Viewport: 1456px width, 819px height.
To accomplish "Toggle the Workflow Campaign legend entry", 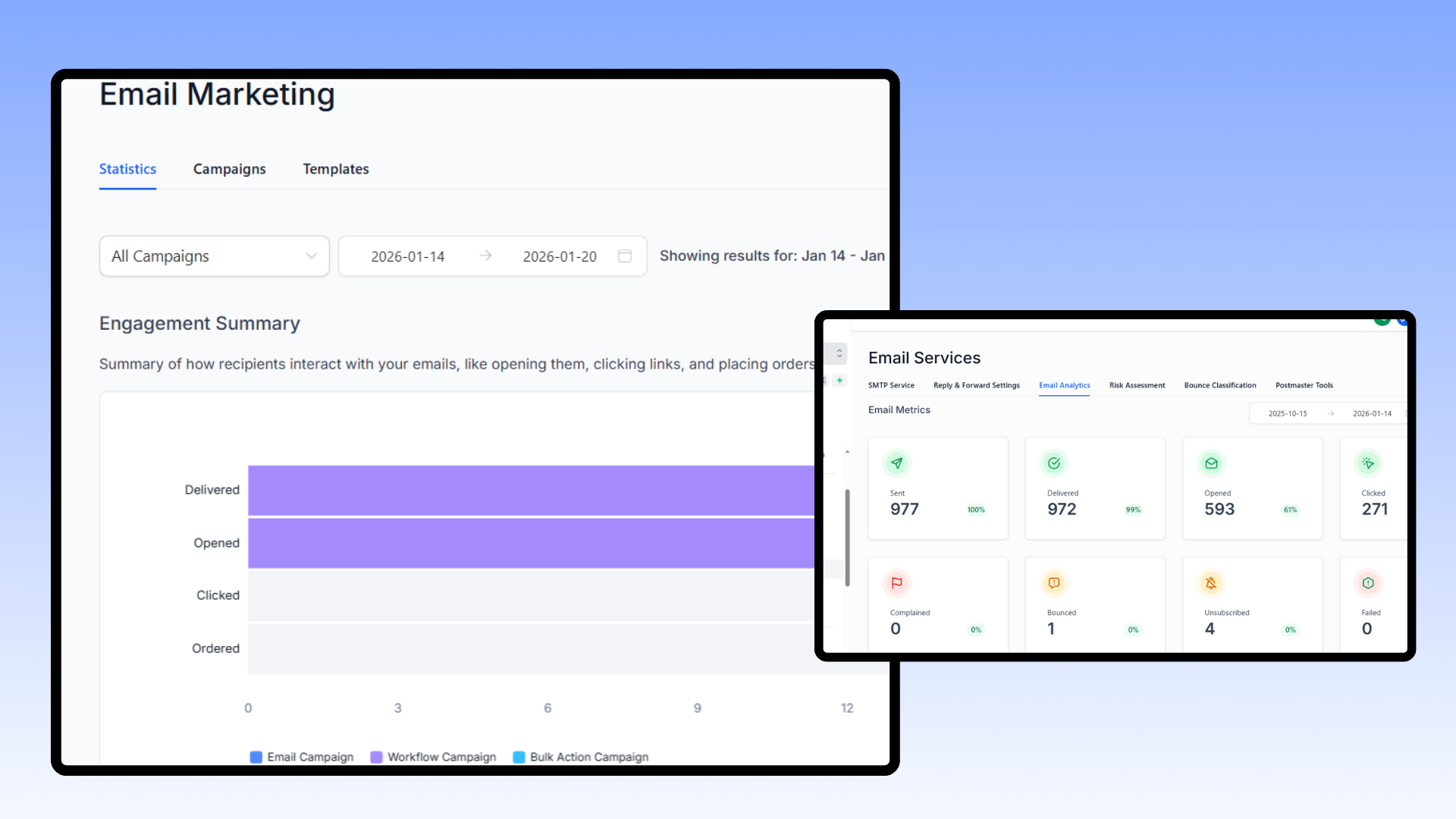I will coord(432,757).
